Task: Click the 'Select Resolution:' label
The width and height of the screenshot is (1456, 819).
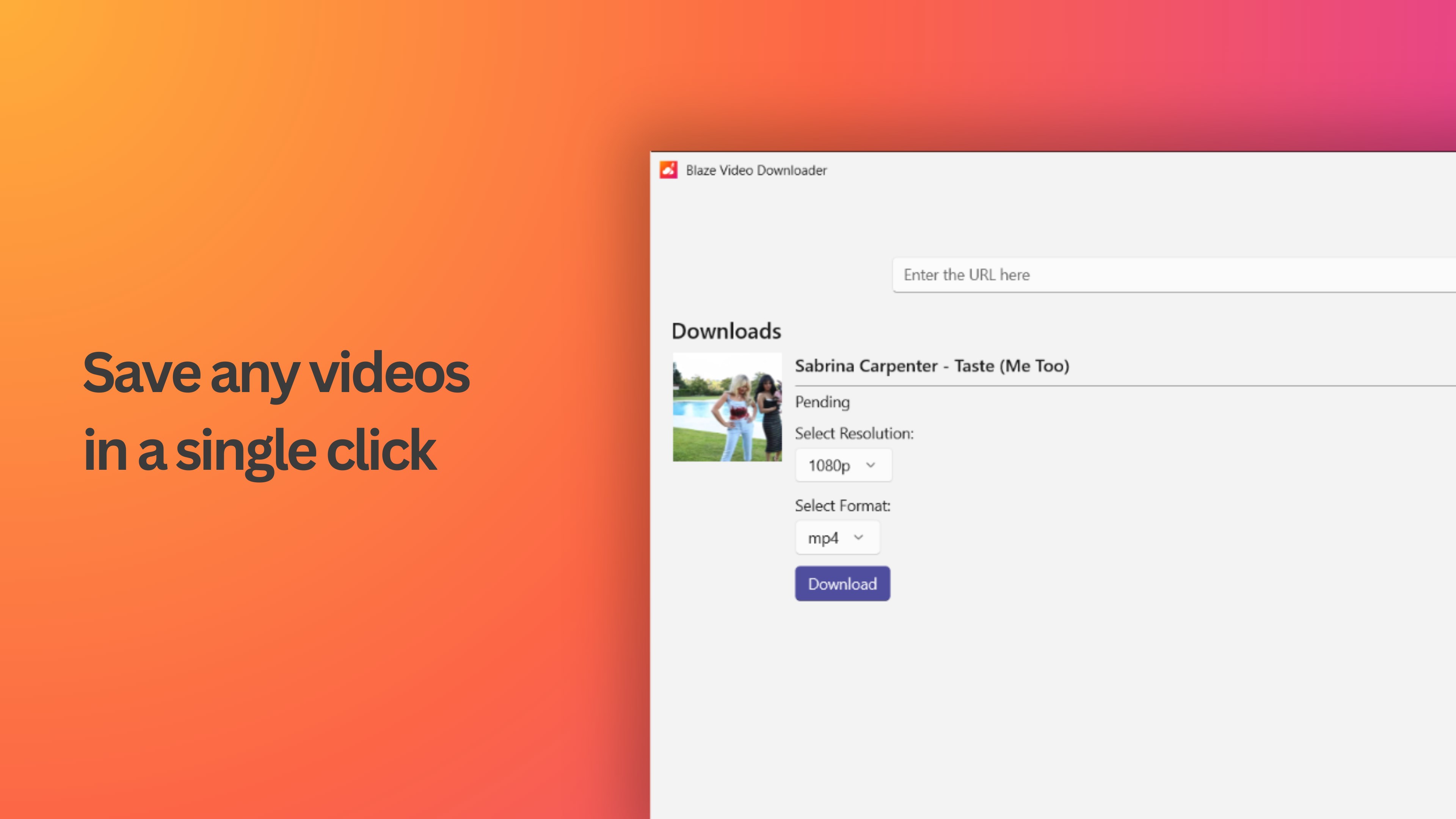Action: click(x=854, y=433)
